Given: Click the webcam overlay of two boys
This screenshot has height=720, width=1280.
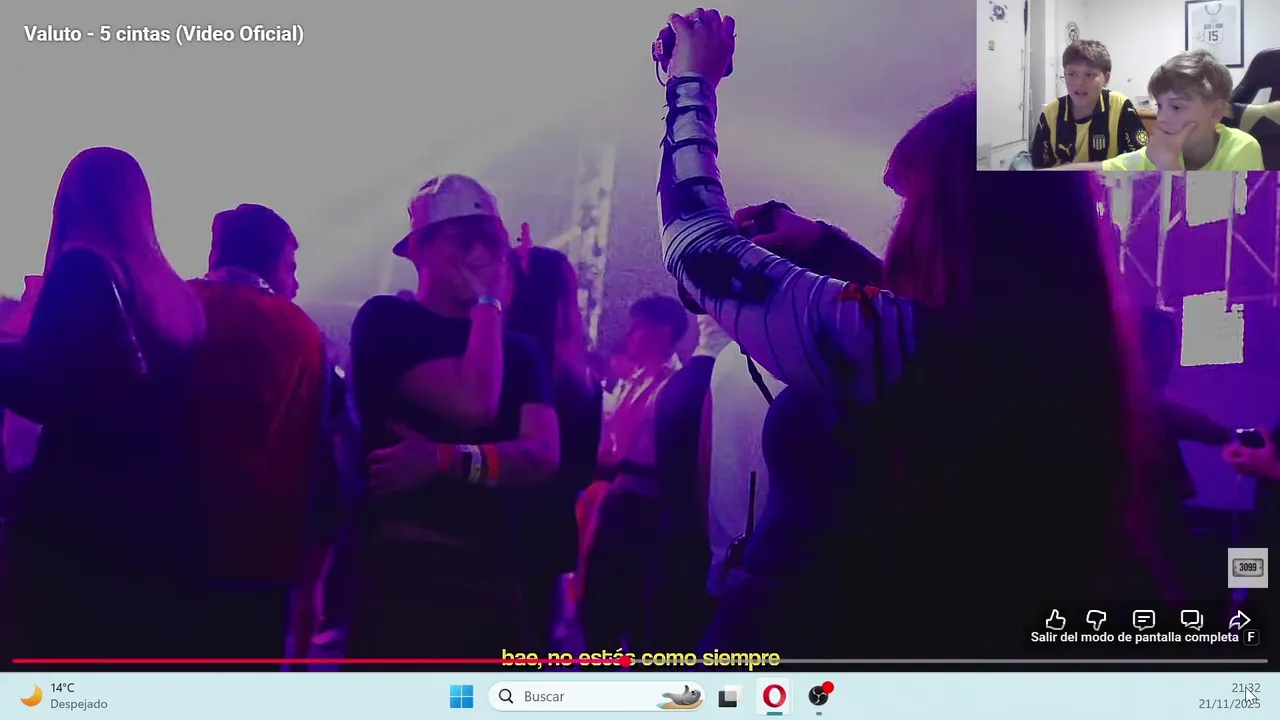Looking at the screenshot, I should coord(1128,85).
